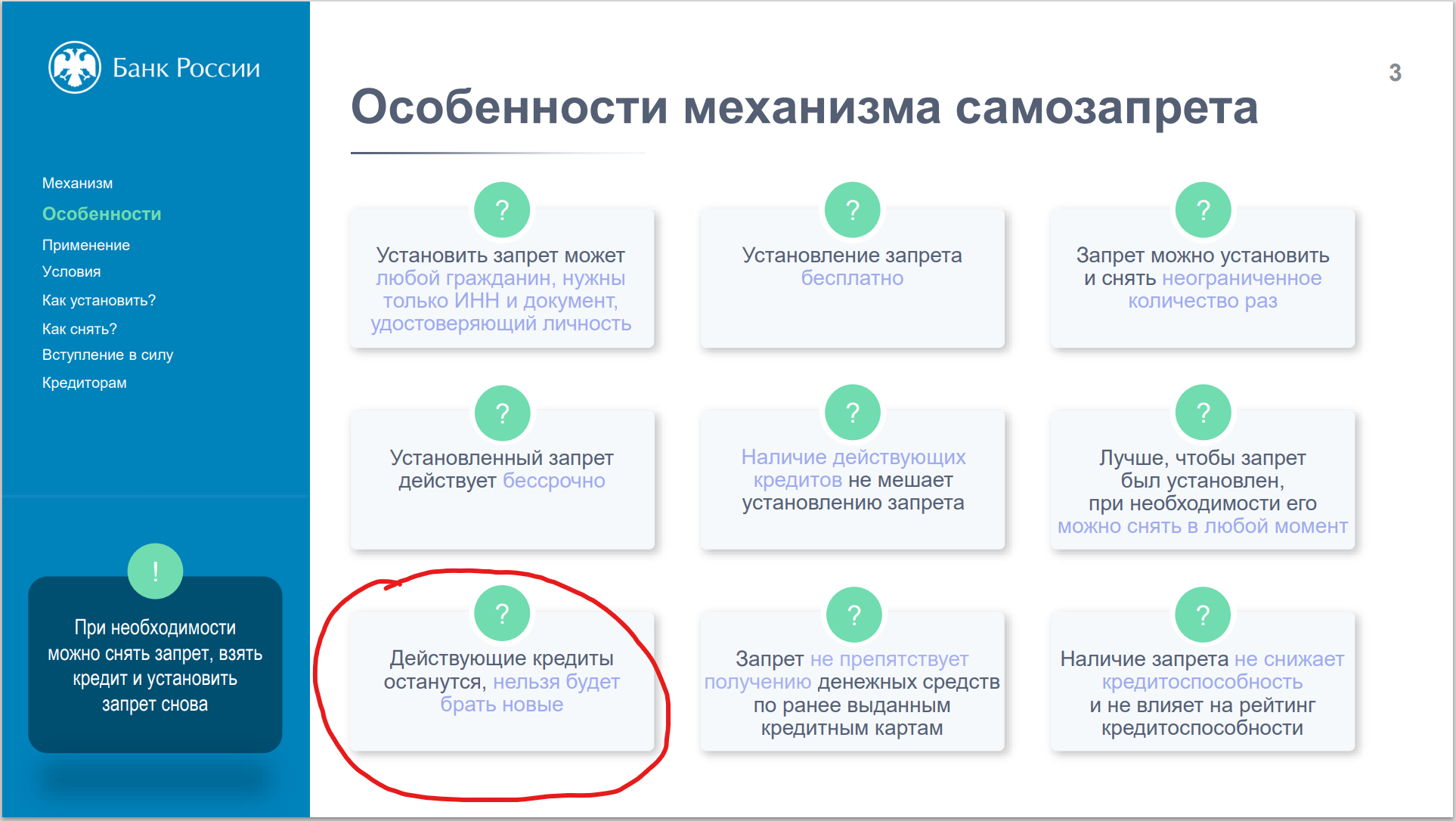The width and height of the screenshot is (1456, 821).
Task: Click question icon above 'не снижает кредитоспособность' card
Action: tap(1203, 615)
